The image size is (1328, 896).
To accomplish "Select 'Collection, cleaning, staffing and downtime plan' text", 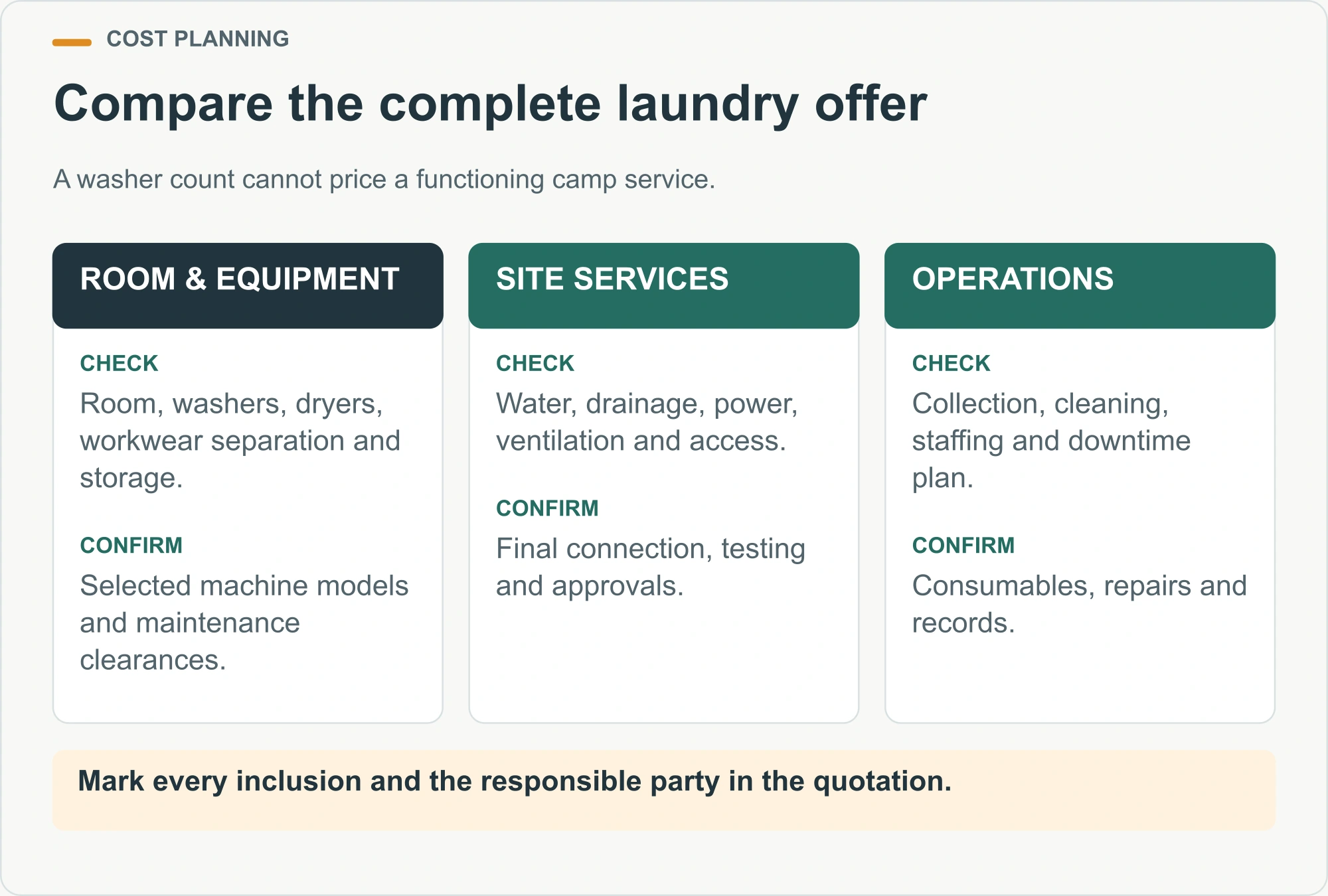I will point(1051,441).
